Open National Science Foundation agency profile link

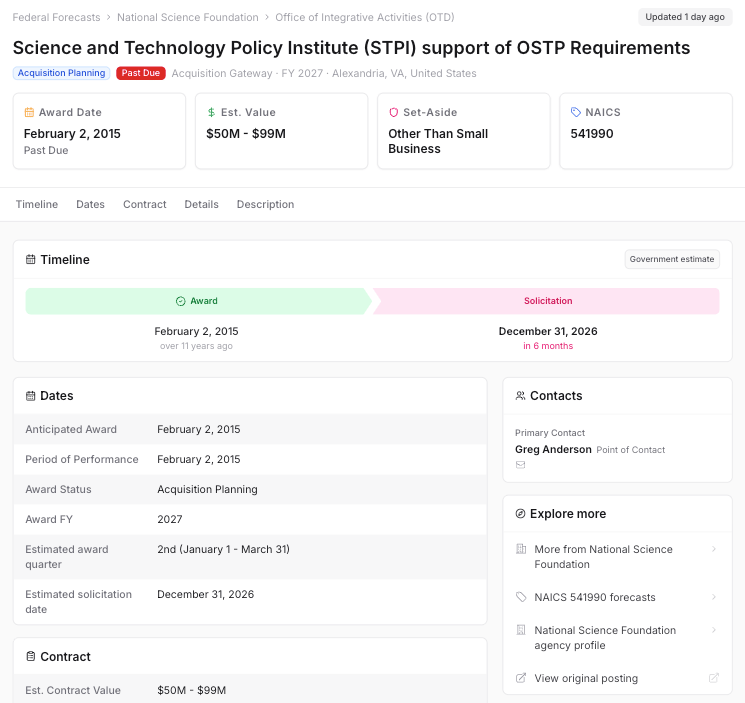tap(617, 637)
